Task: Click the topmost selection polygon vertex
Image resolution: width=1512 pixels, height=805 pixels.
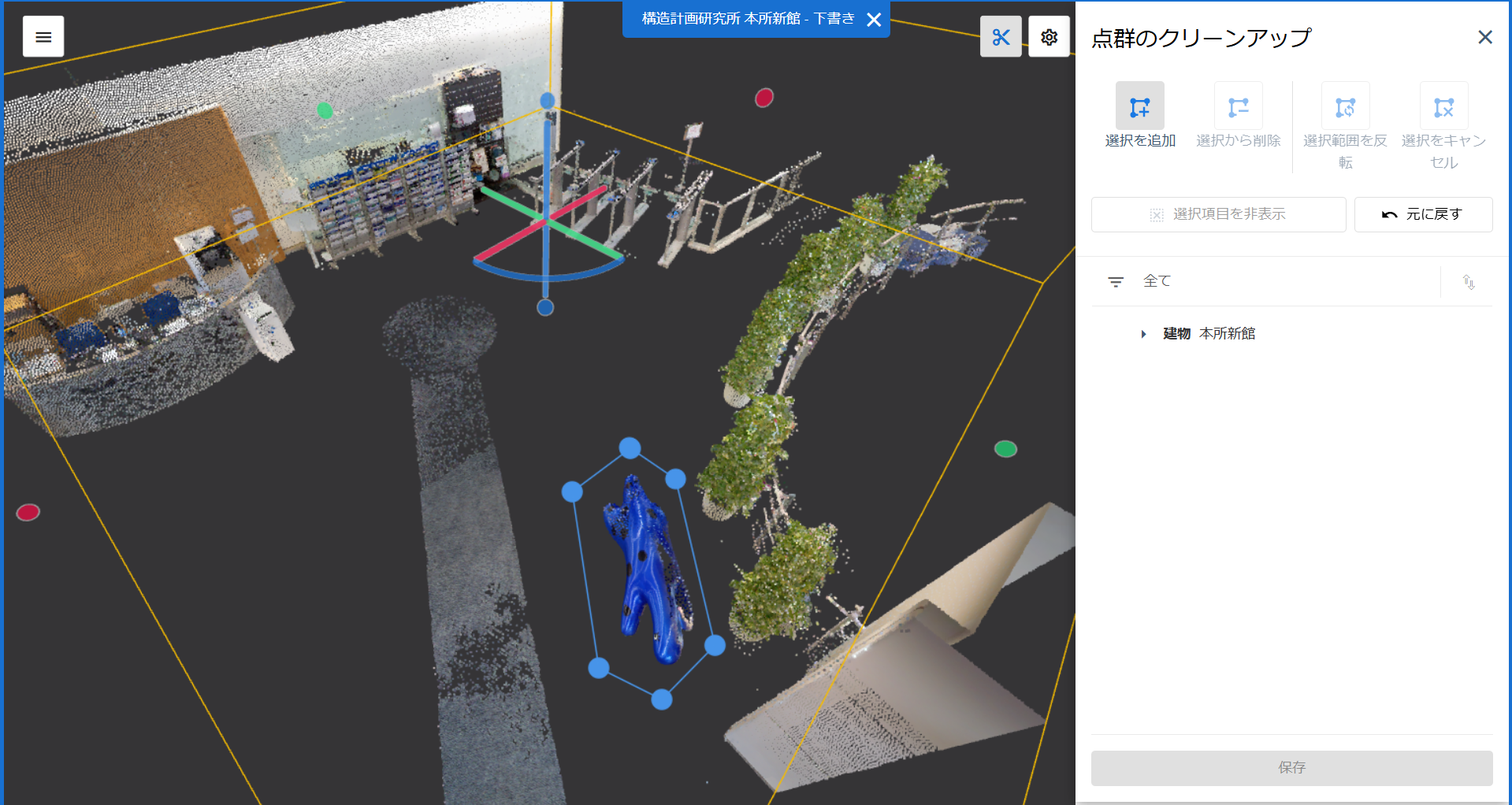Action: coord(630,448)
